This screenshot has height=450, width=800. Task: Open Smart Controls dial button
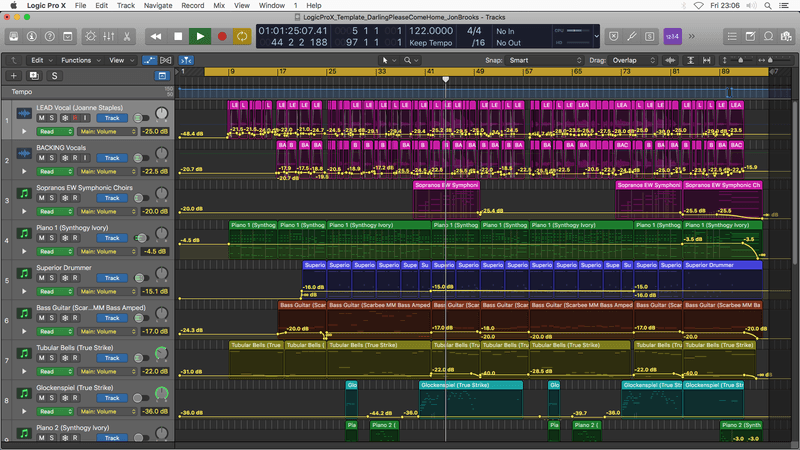click(90, 36)
